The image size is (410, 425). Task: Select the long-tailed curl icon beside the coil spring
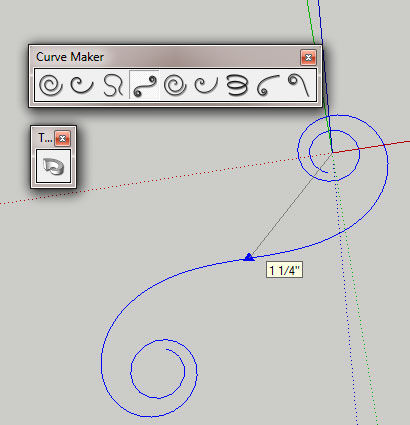(x=206, y=85)
